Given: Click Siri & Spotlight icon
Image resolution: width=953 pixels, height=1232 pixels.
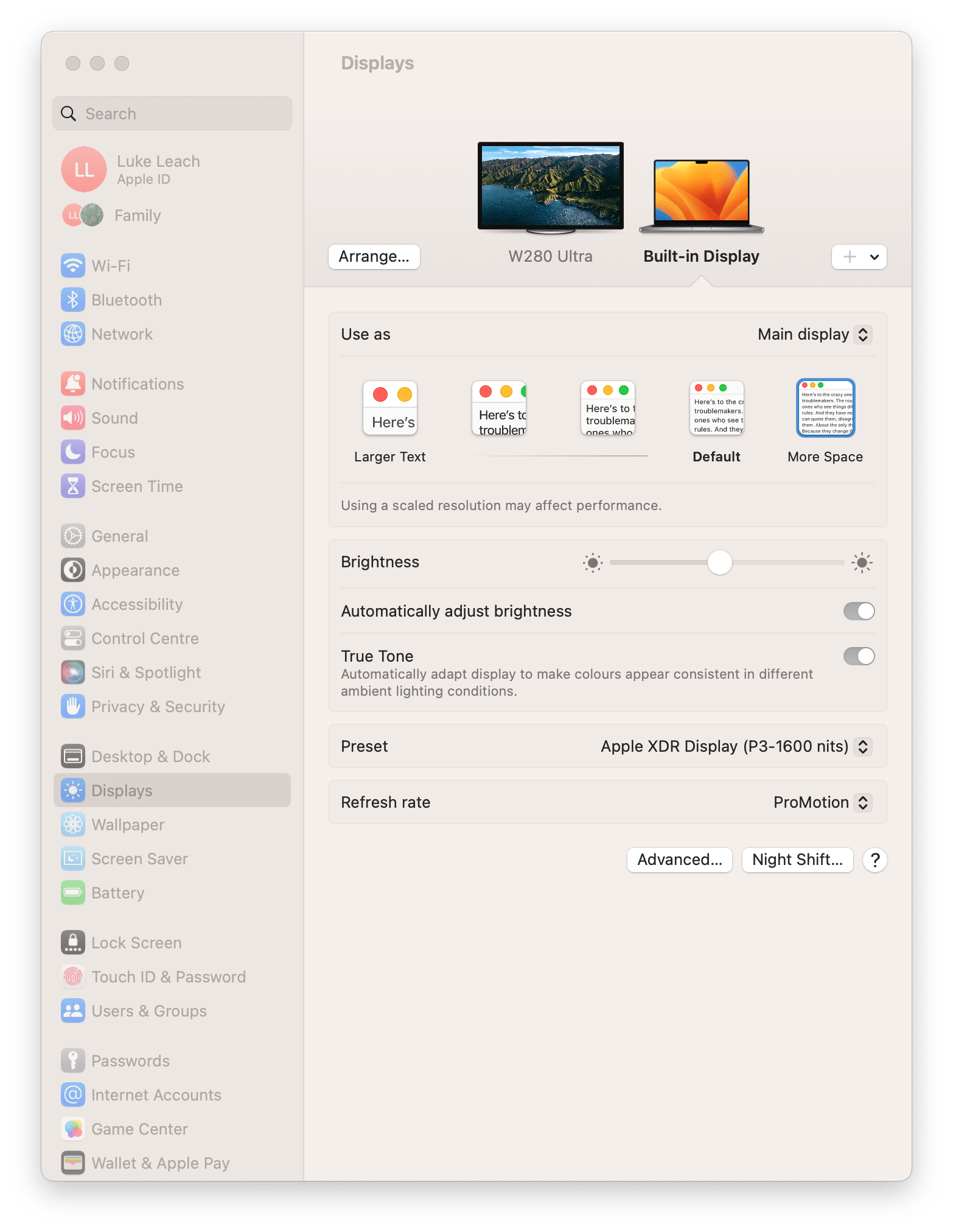Looking at the screenshot, I should [x=73, y=672].
